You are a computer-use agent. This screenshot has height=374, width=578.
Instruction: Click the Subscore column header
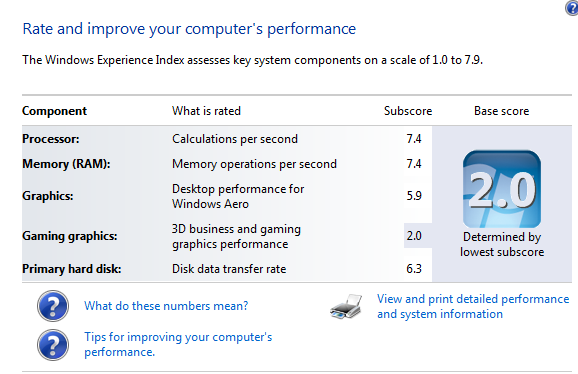[408, 111]
